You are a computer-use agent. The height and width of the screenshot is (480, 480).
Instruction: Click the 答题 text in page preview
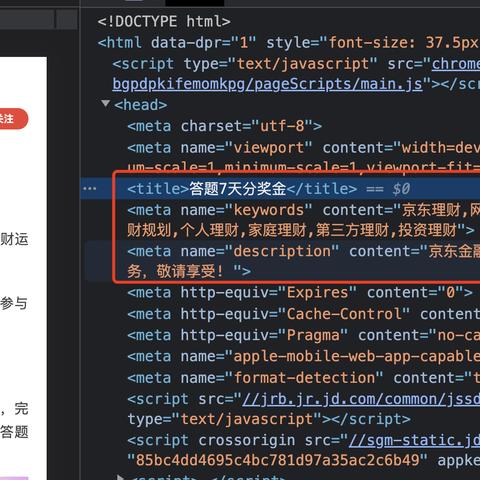14,432
